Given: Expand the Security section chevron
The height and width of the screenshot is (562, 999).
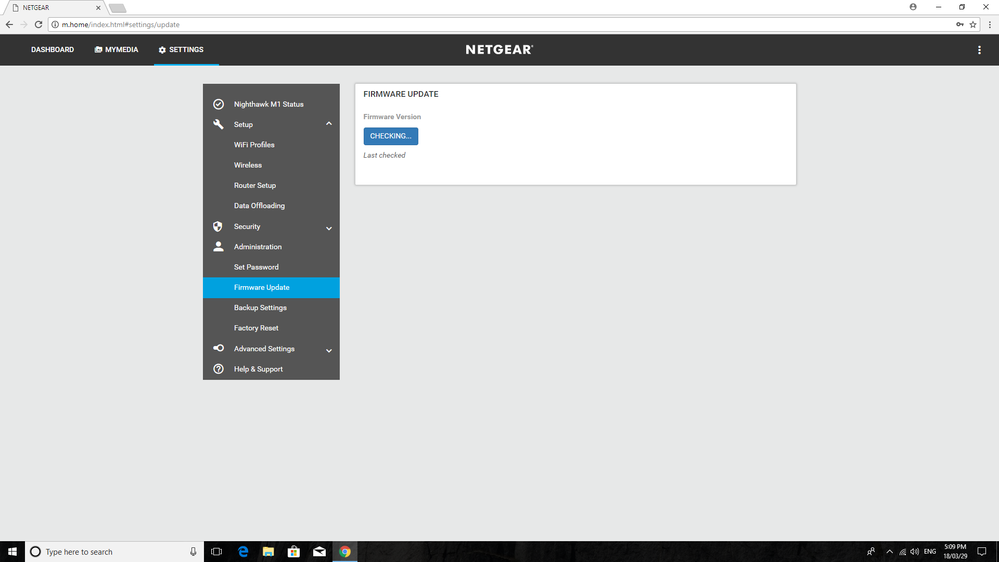Looking at the screenshot, I should coord(329,228).
